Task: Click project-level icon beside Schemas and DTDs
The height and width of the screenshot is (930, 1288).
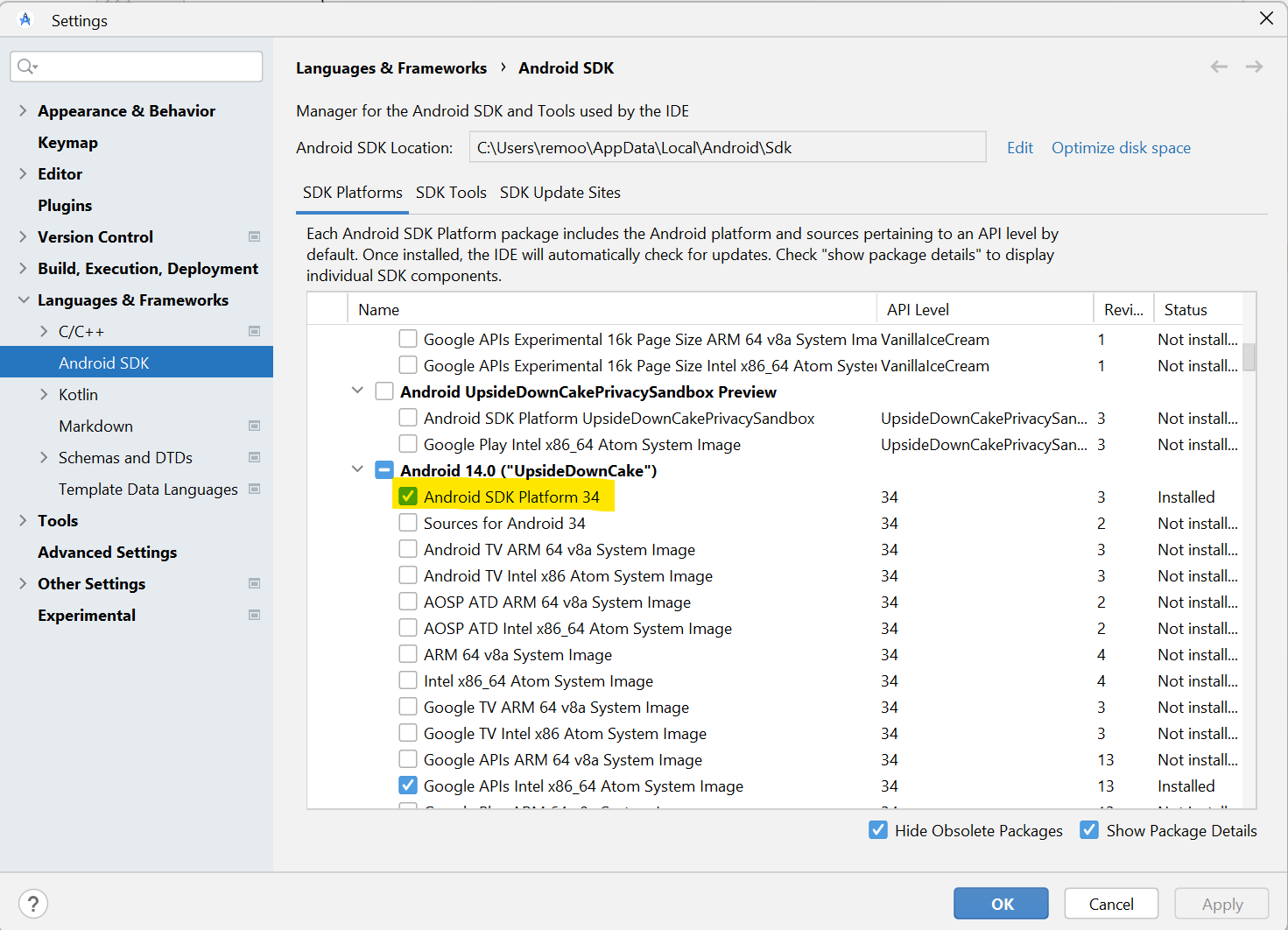Action: point(255,457)
